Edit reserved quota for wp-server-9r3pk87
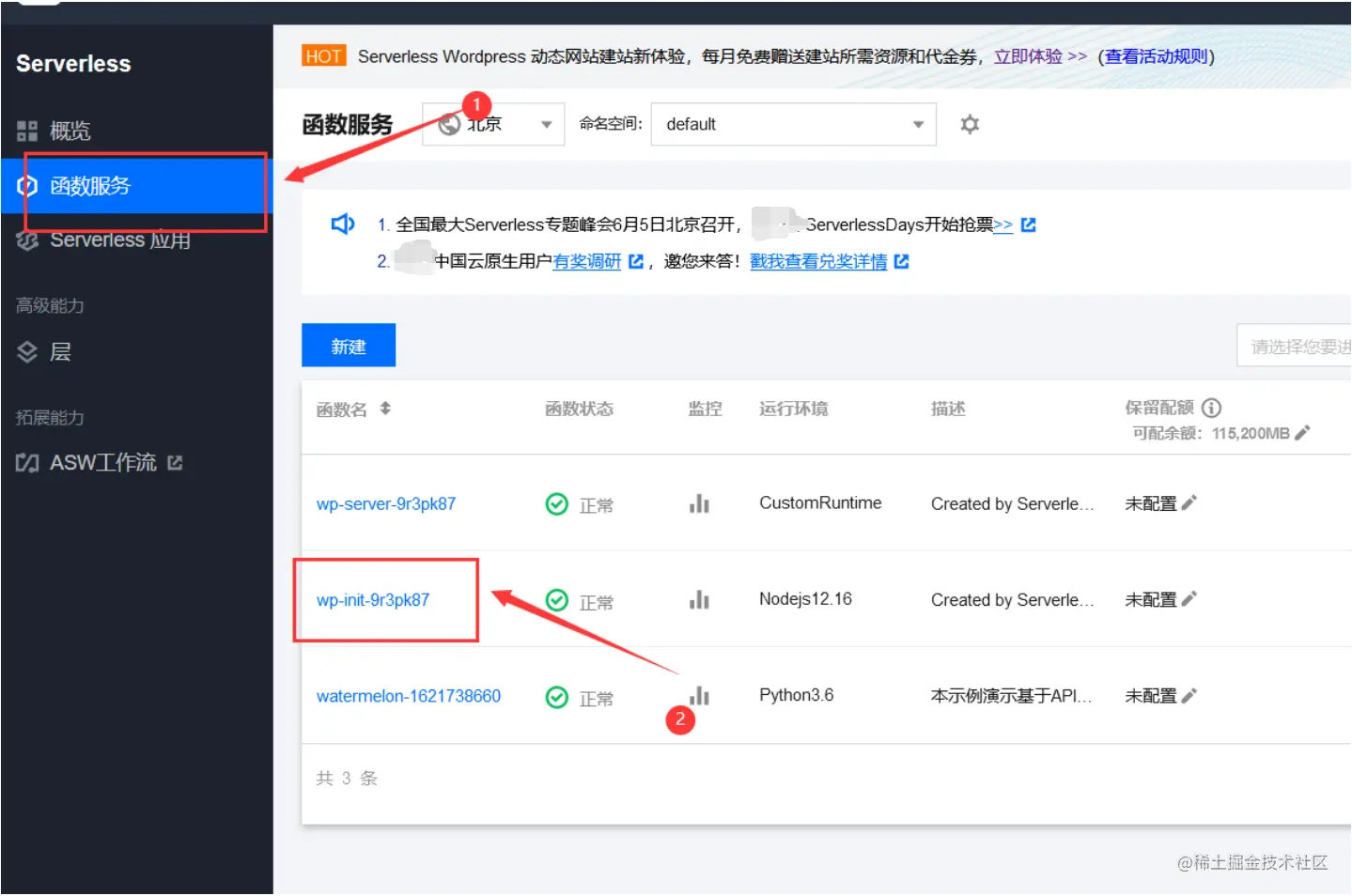Screen dimensions: 1352x896 click(1189, 503)
